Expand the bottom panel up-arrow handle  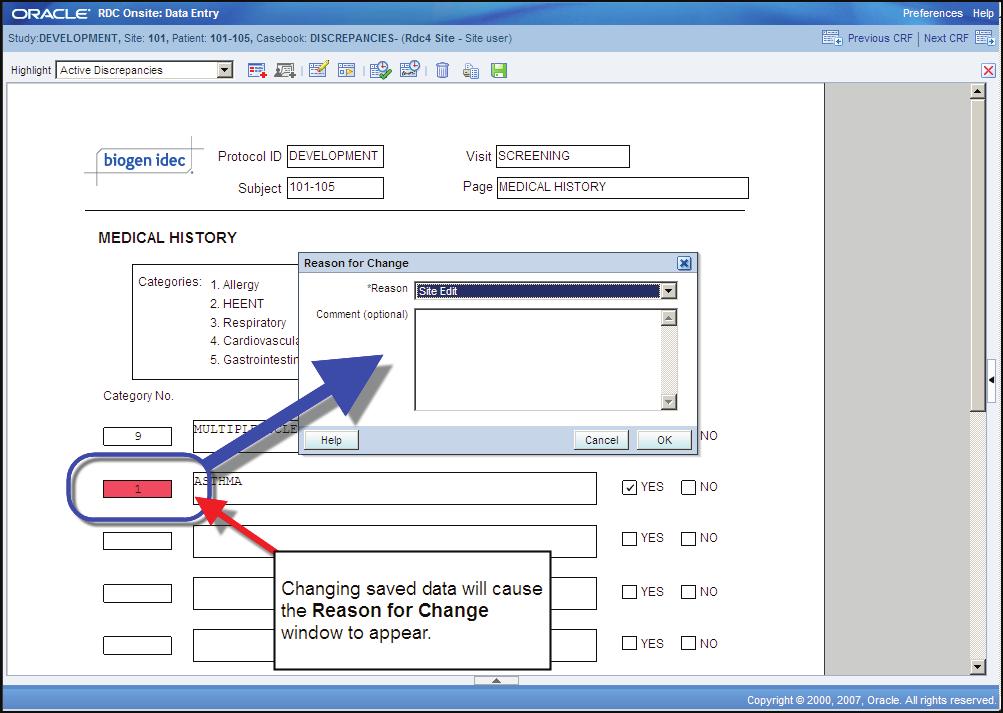[x=496, y=680]
